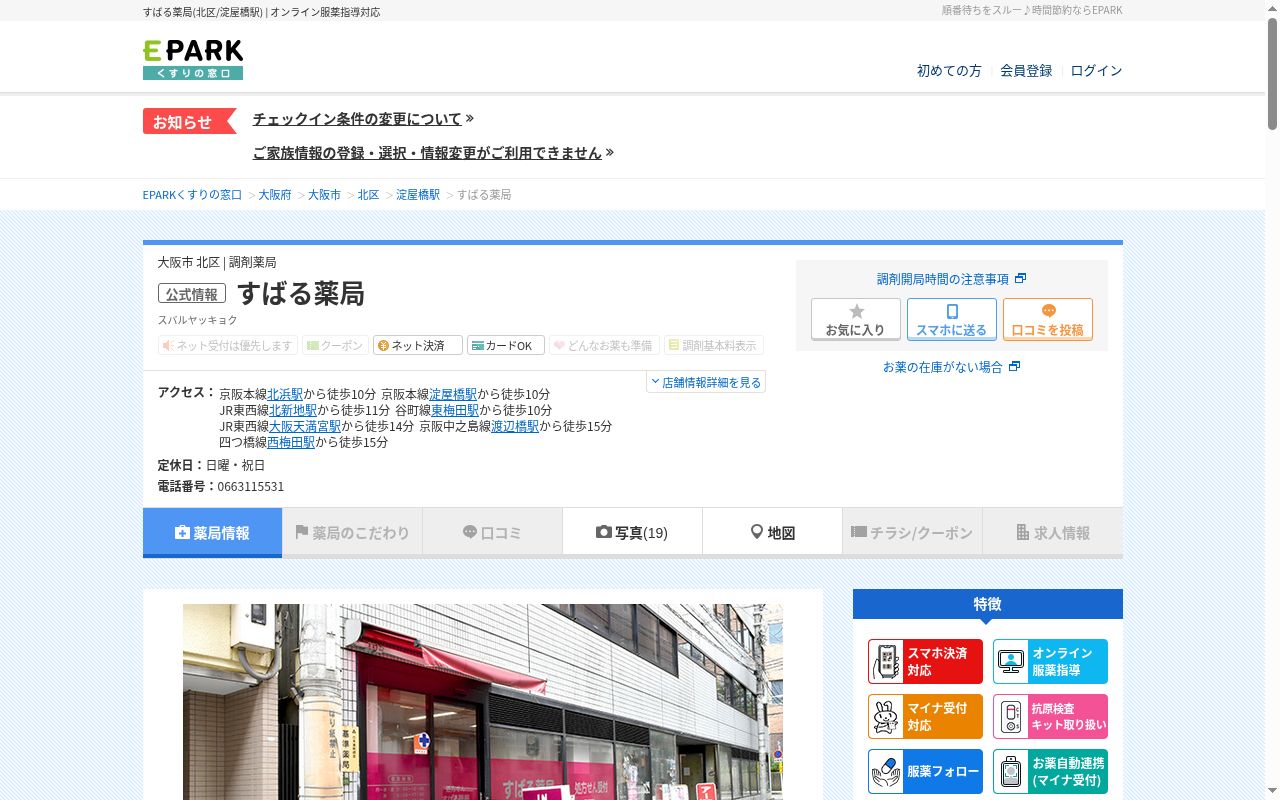The image size is (1280, 800).
Task: Click the 北浜駅 station link
Action: click(x=285, y=394)
